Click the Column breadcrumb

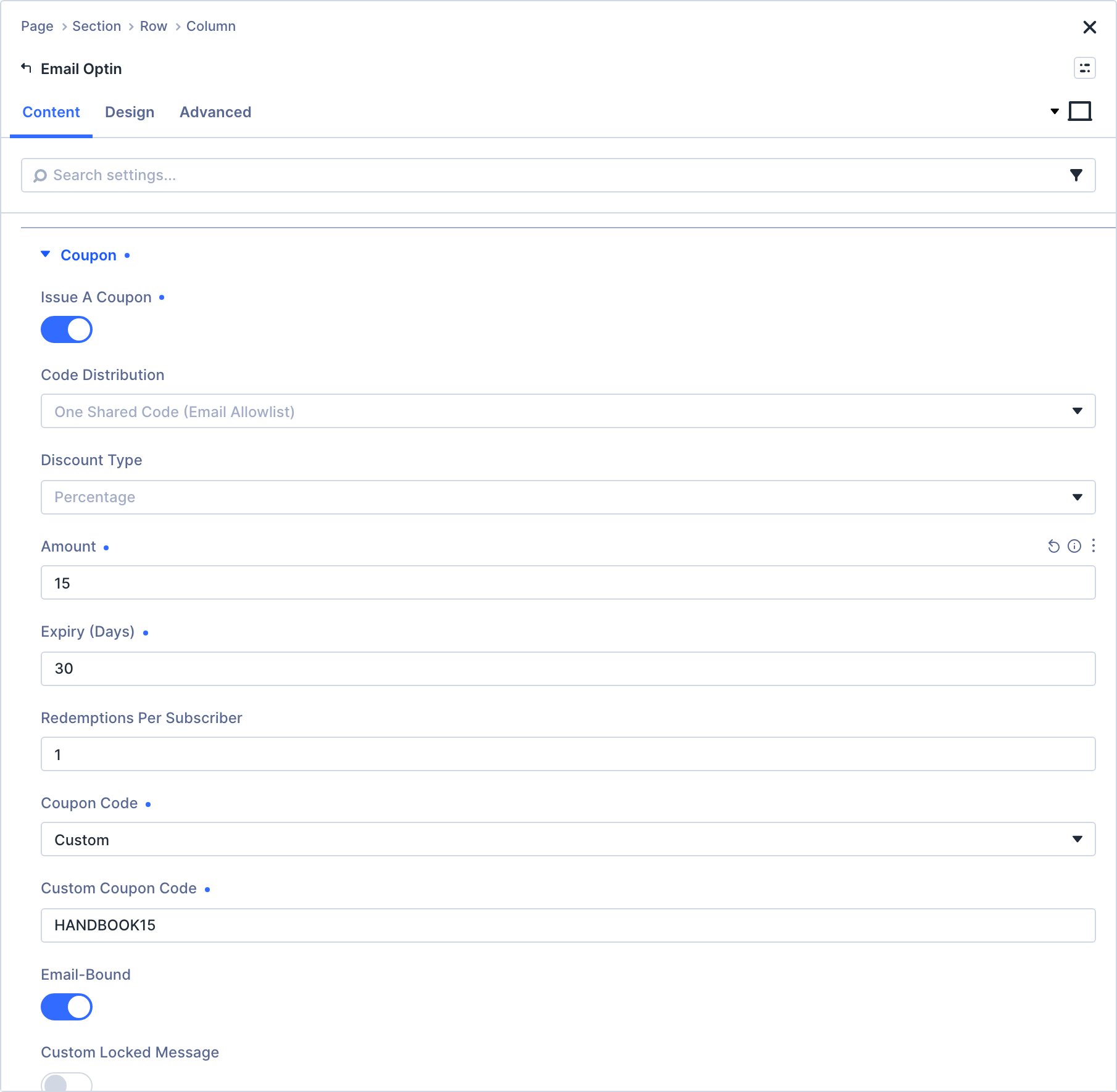point(210,26)
